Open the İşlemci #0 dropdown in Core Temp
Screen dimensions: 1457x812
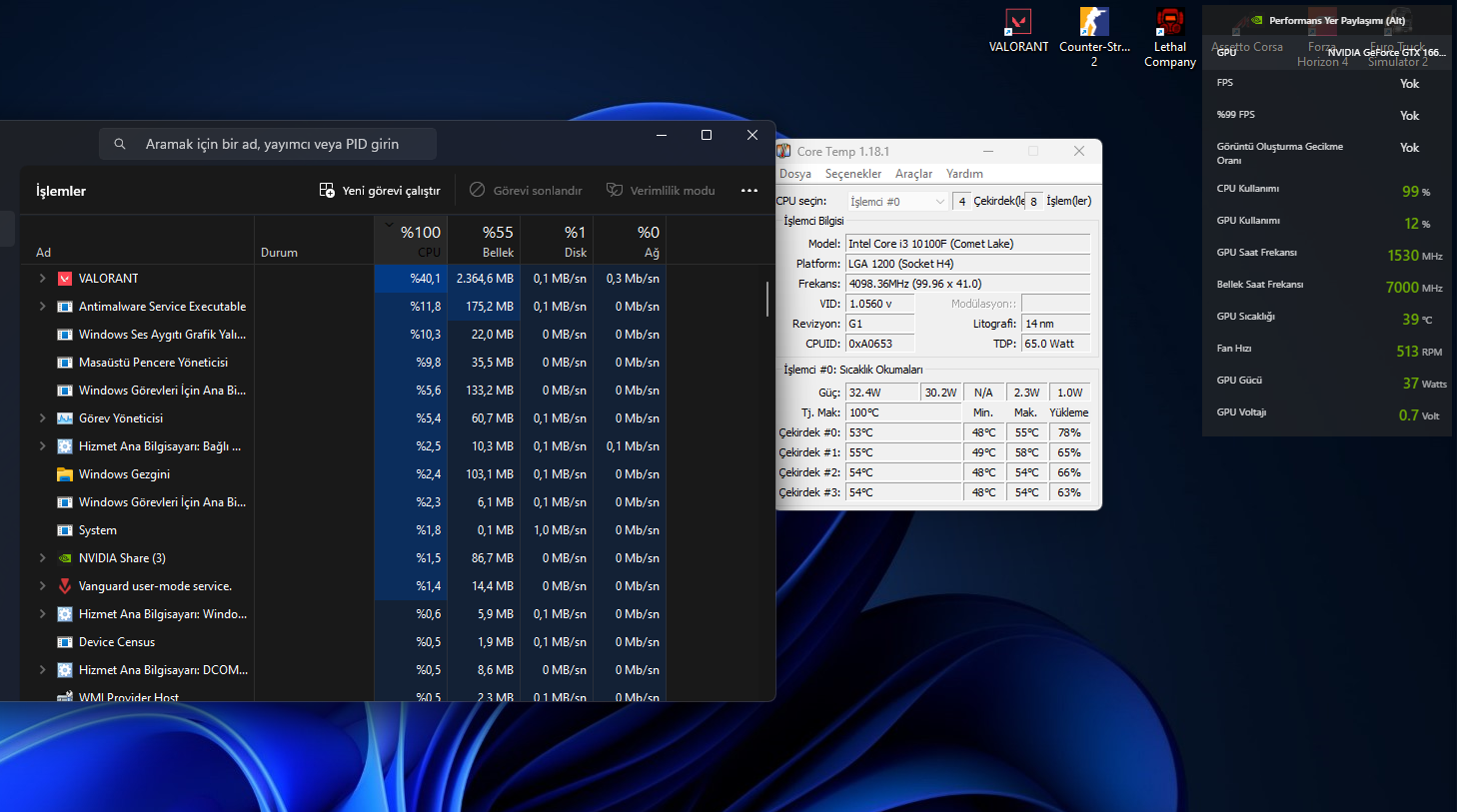pyautogui.click(x=896, y=202)
